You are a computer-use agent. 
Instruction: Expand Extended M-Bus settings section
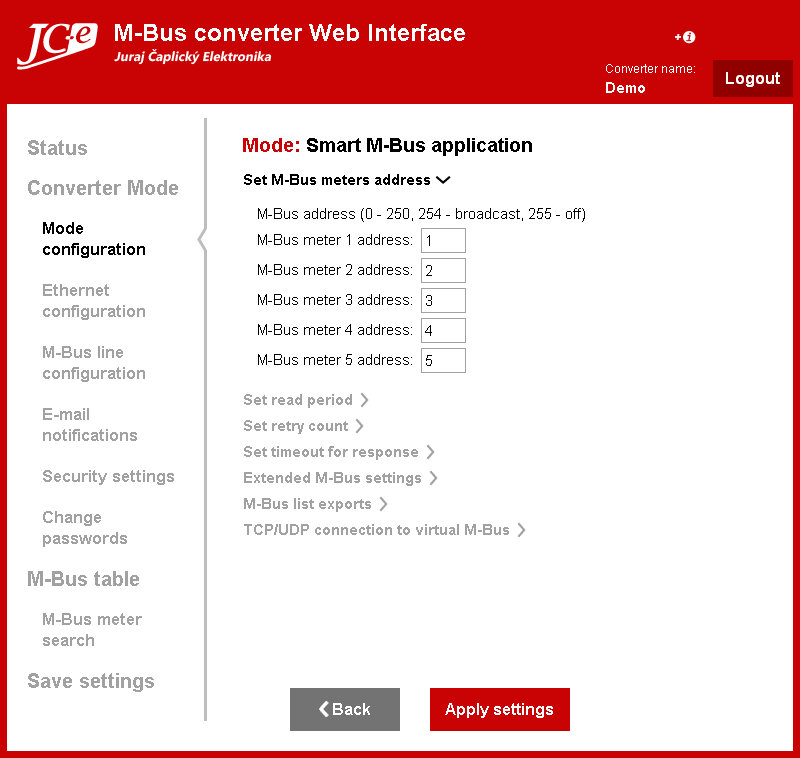340,478
